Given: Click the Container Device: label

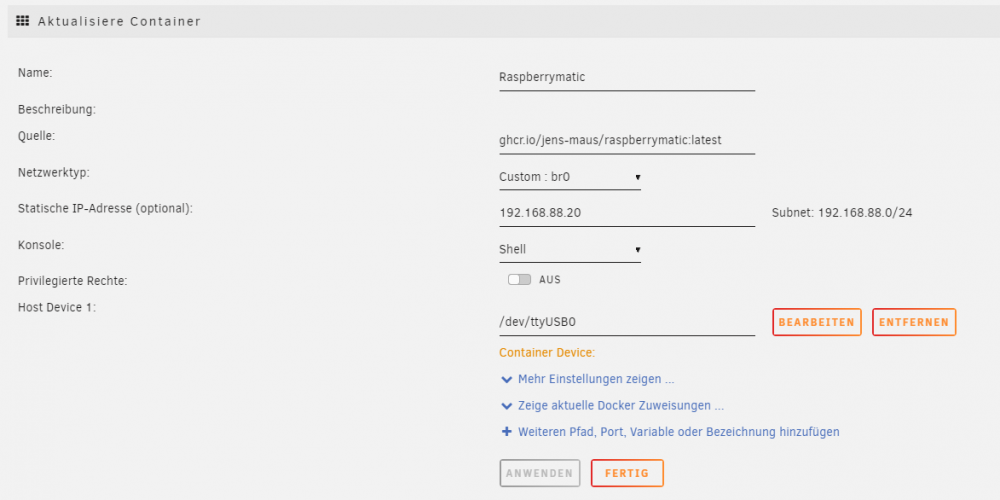Looking at the screenshot, I should pos(547,353).
